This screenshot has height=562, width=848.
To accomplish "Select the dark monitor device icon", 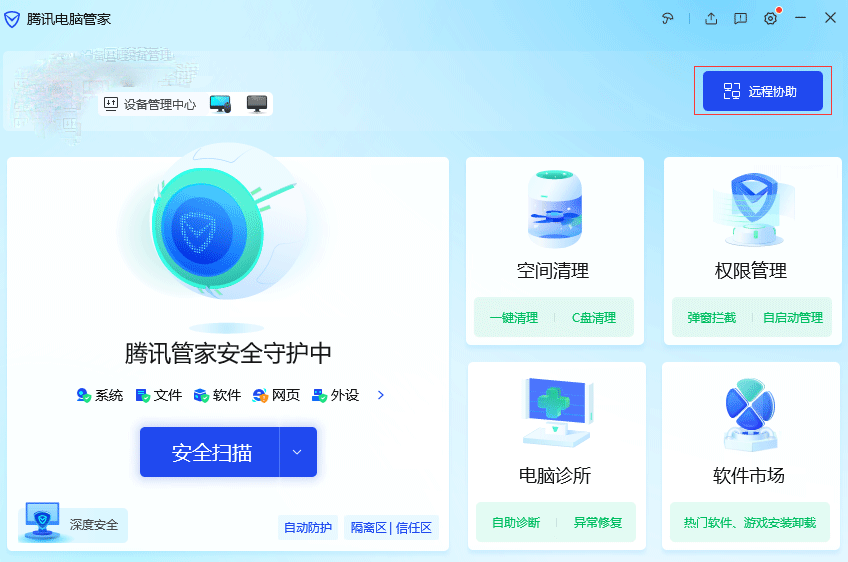I will pos(257,104).
